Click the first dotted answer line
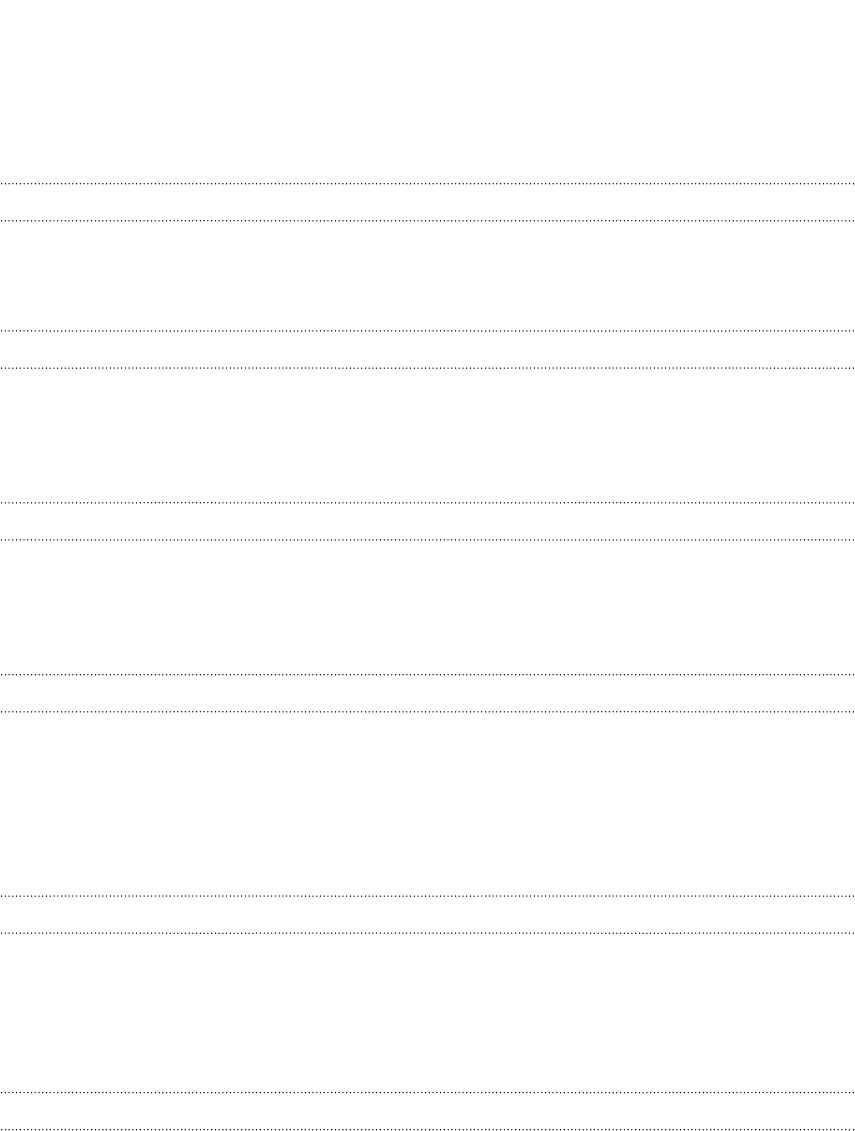855x1131 pixels. click(427, 184)
